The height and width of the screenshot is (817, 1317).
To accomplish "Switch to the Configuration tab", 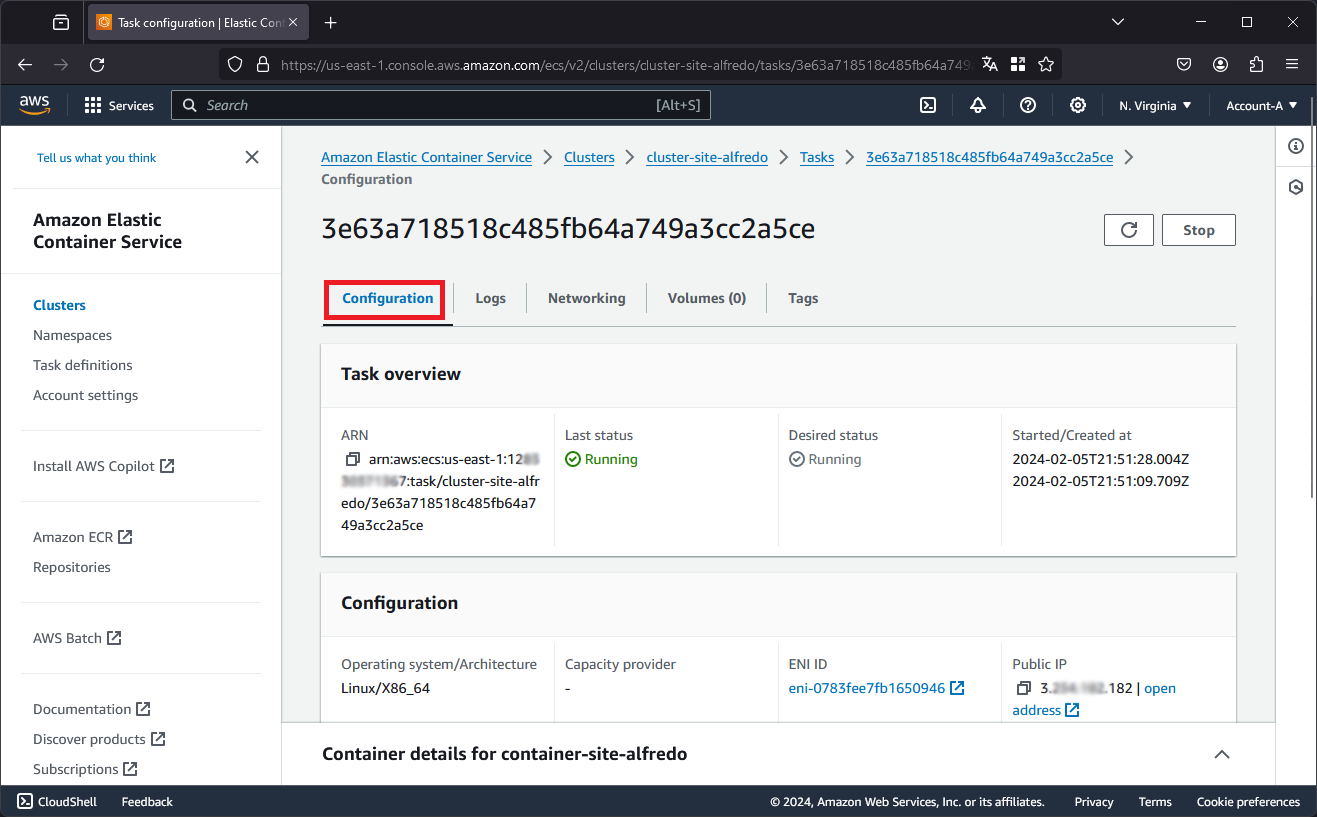I will pos(388,298).
